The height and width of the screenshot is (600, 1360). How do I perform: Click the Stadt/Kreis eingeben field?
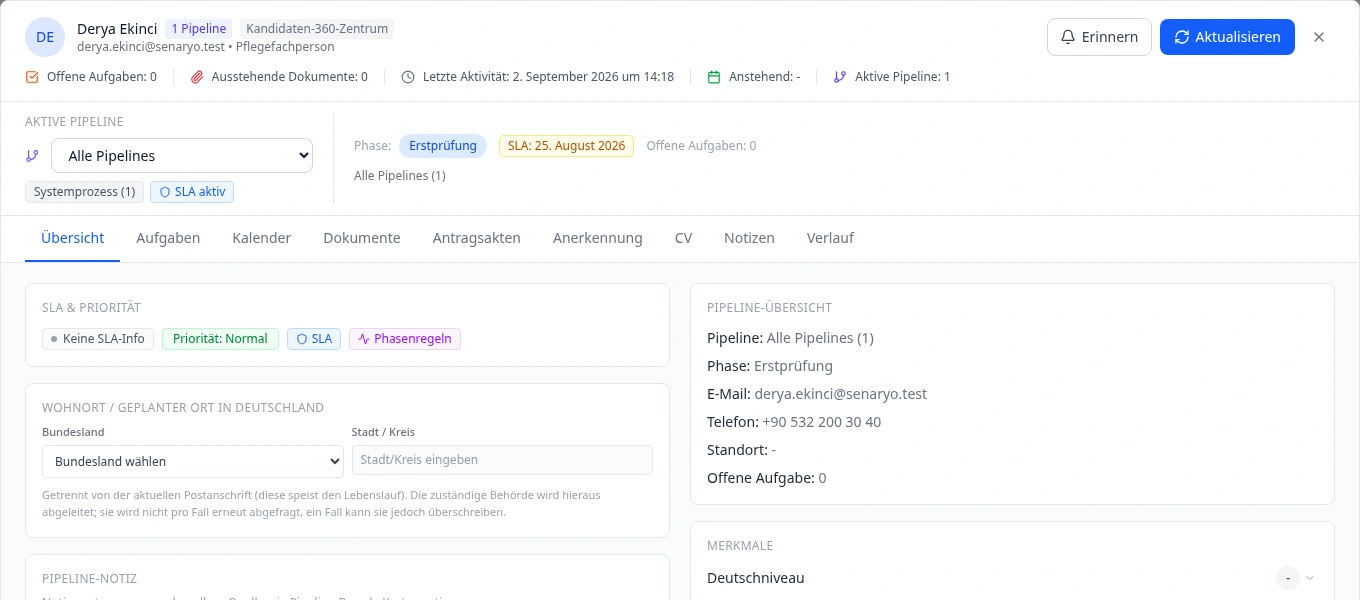pos(502,460)
